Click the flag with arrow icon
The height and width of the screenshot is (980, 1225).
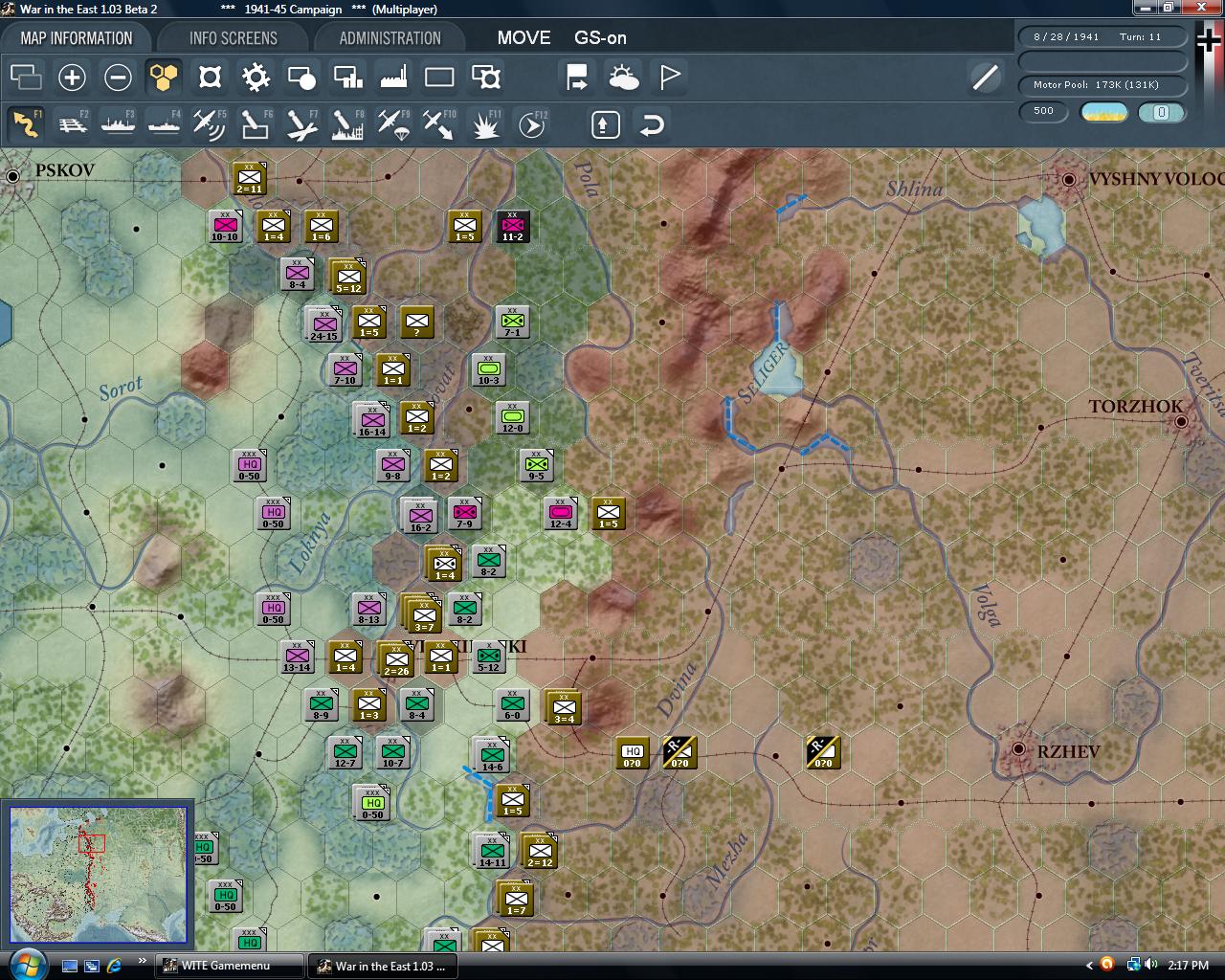click(x=577, y=78)
